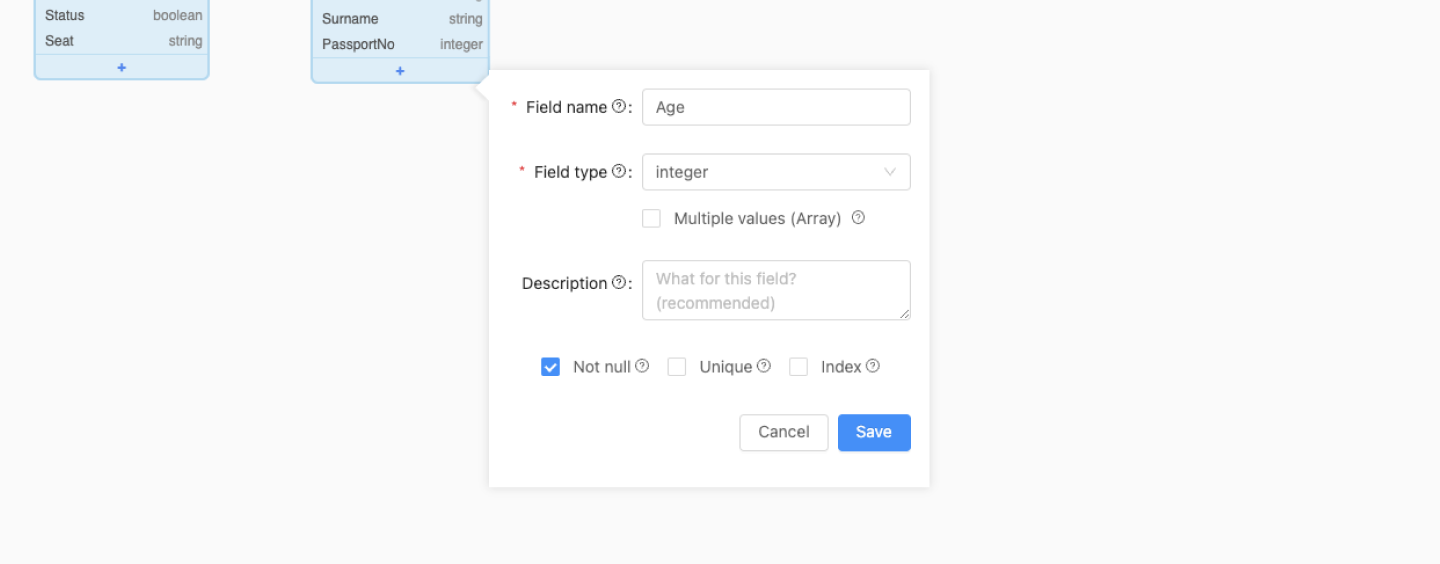Click help icon next to Unique
This screenshot has height=564, width=1440.
click(x=764, y=366)
